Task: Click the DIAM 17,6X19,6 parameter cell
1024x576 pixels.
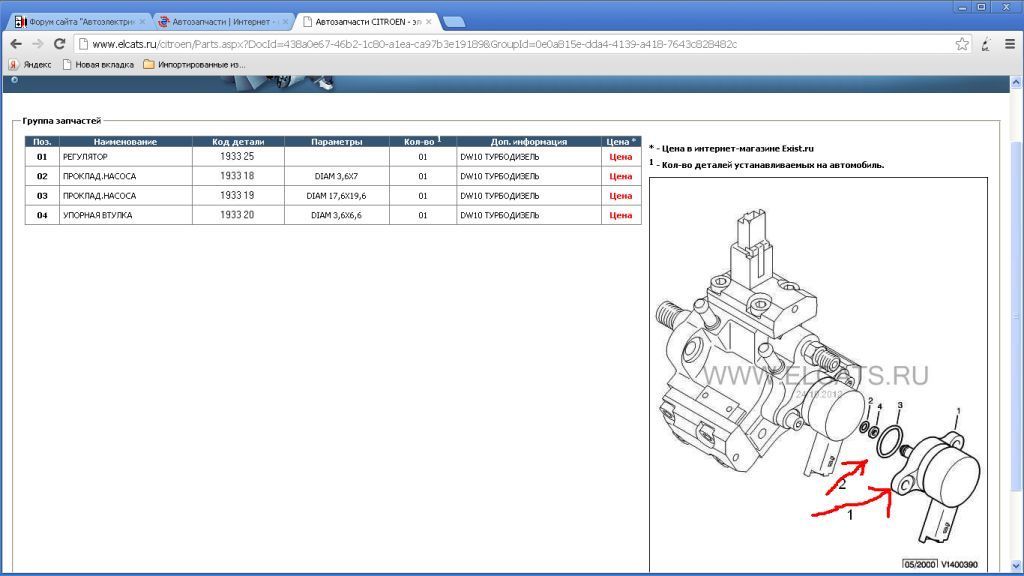Action: [336, 196]
